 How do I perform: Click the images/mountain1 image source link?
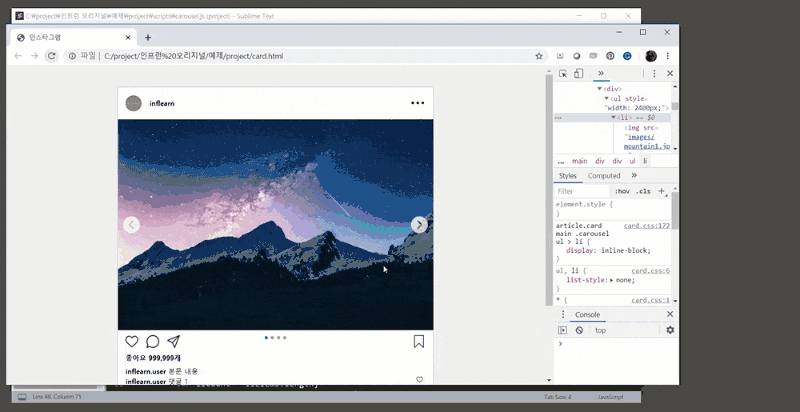coord(646,142)
